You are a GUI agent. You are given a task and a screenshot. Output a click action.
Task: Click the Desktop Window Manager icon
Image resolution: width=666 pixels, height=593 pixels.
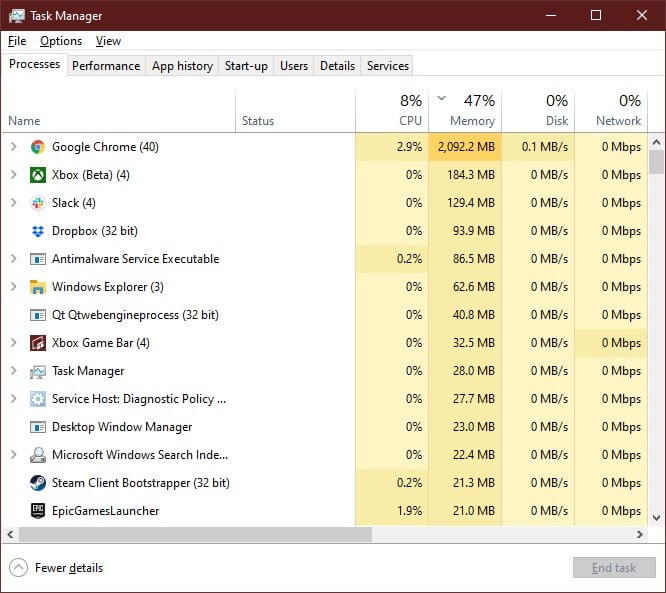(x=38, y=427)
